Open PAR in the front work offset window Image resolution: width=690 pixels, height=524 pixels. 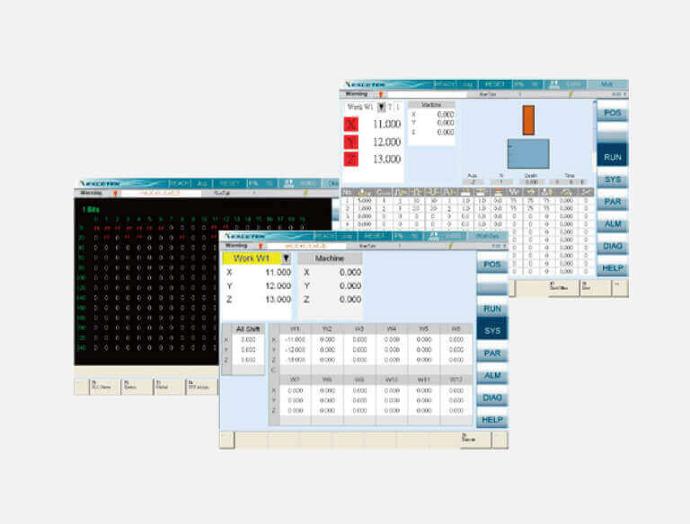(492, 353)
